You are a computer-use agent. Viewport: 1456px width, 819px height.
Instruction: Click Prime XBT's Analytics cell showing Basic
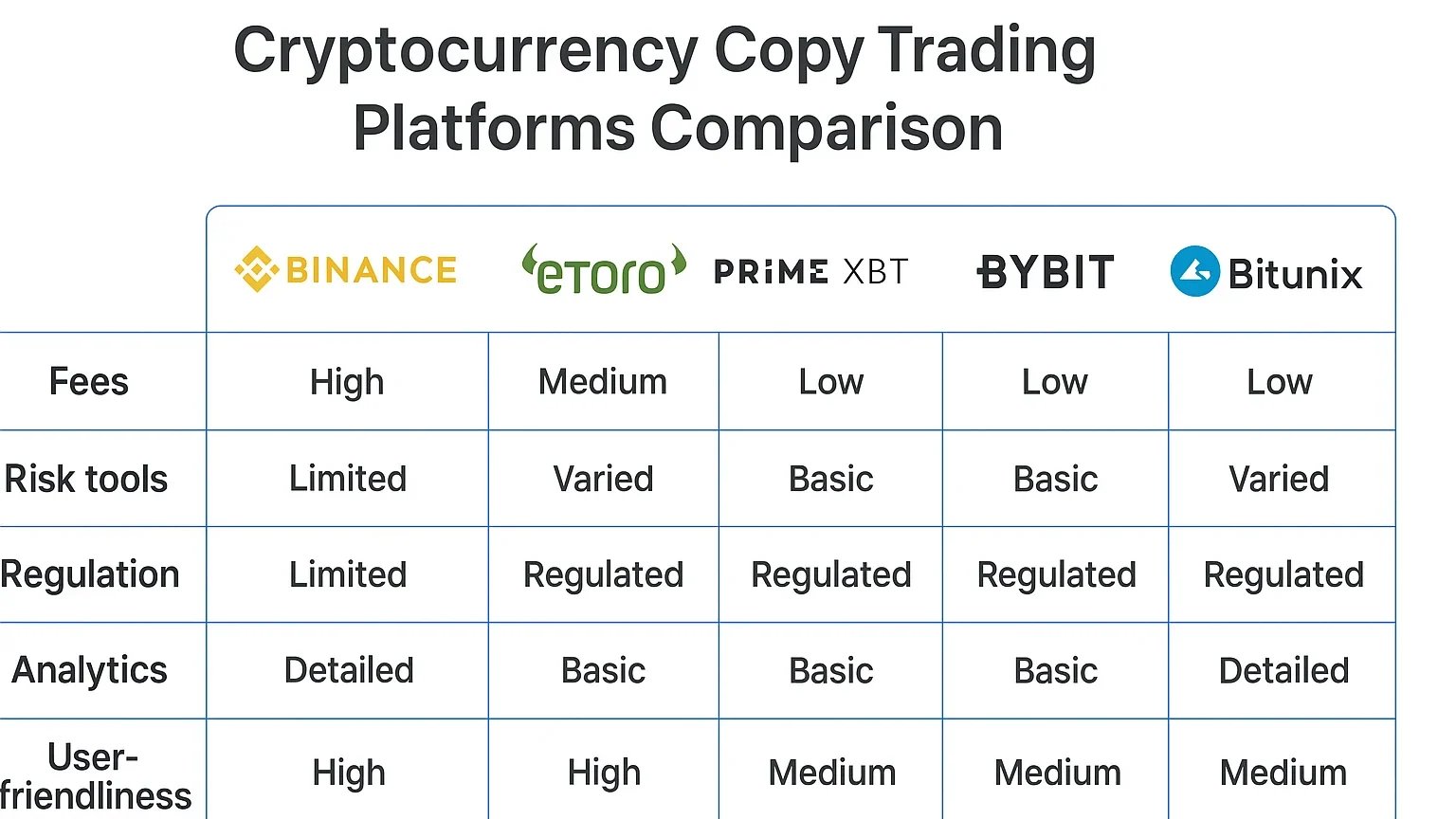831,670
